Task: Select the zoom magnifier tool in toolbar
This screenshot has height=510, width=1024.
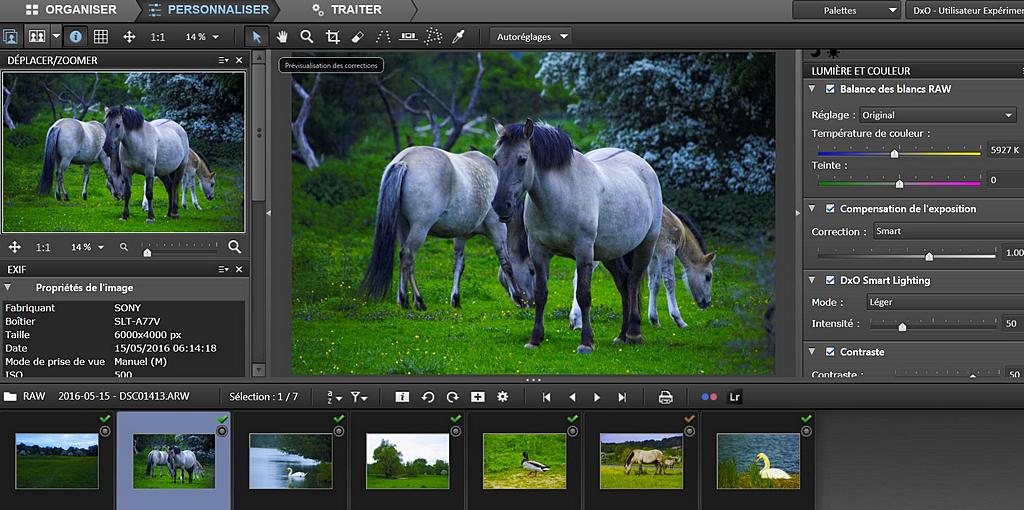Action: [x=307, y=37]
